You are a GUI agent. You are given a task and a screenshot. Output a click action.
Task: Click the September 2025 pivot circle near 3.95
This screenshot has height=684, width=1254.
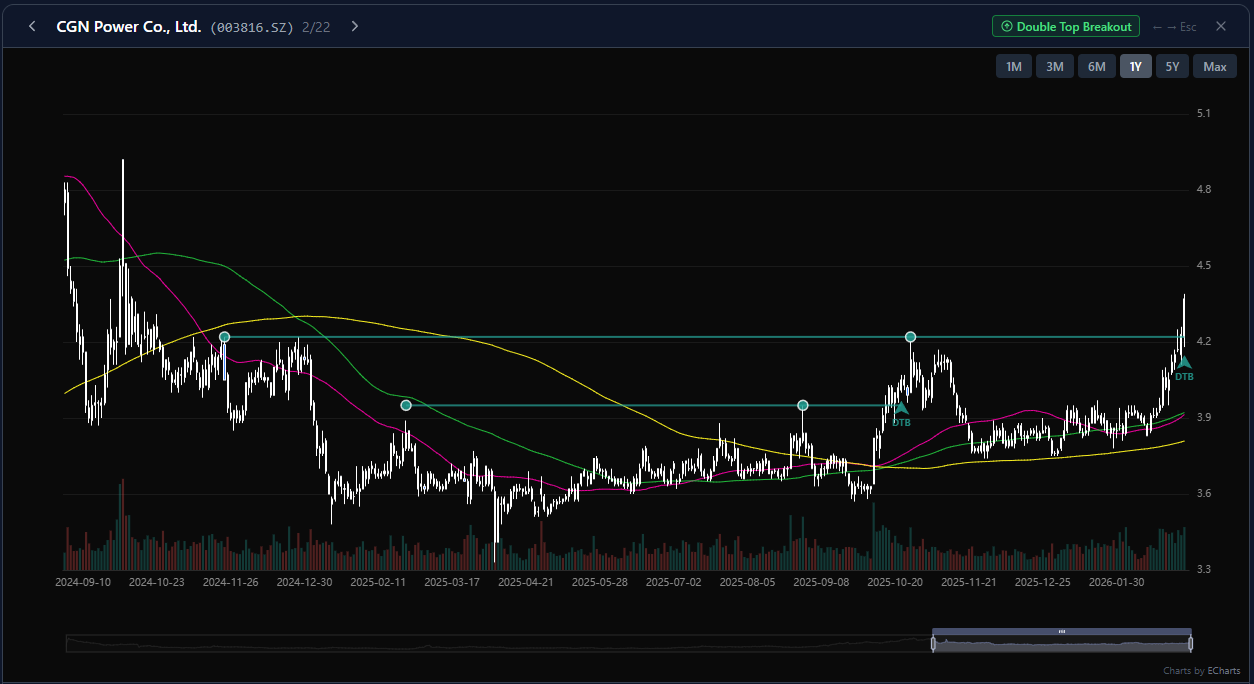(x=802, y=405)
